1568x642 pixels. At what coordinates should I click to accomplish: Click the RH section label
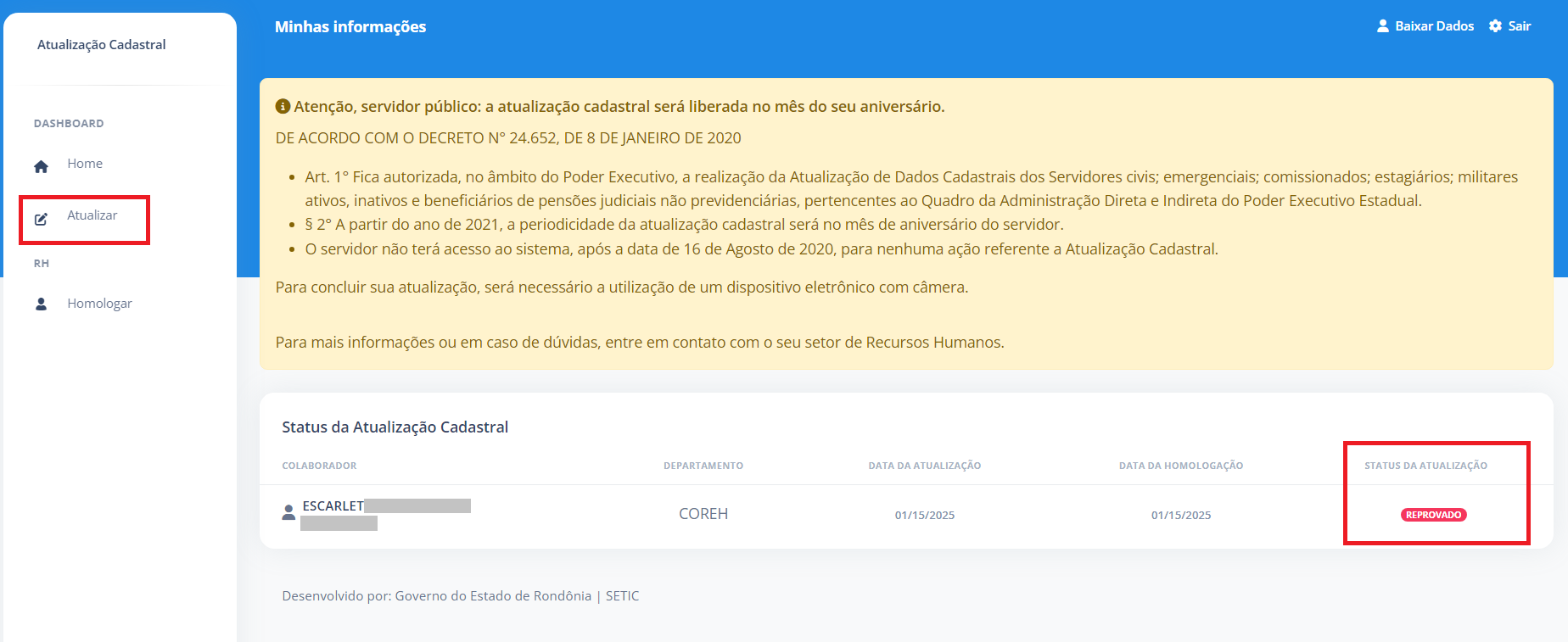pyautogui.click(x=42, y=264)
